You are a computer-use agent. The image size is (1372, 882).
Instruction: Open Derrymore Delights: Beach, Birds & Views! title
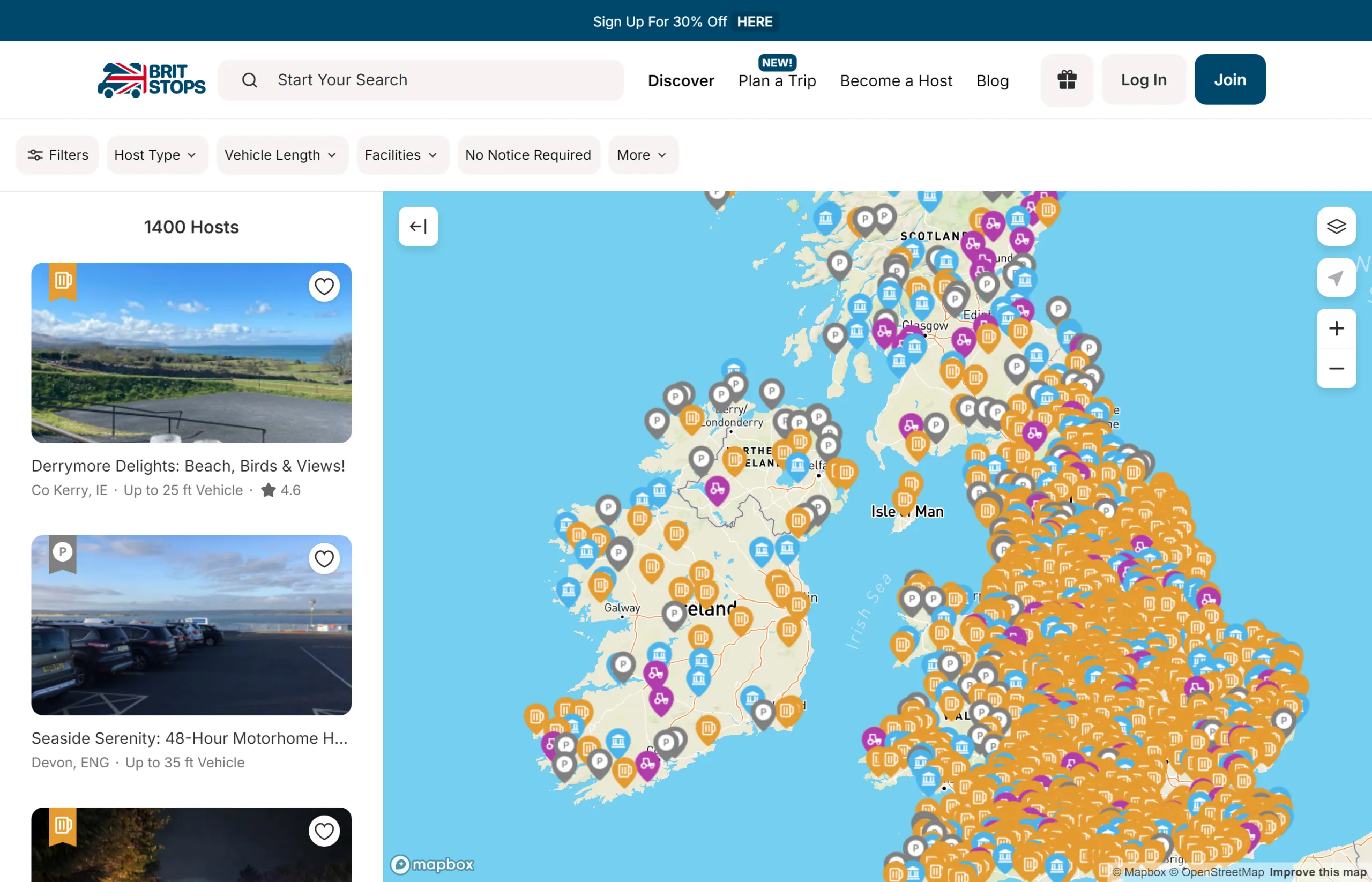pyautogui.click(x=189, y=466)
